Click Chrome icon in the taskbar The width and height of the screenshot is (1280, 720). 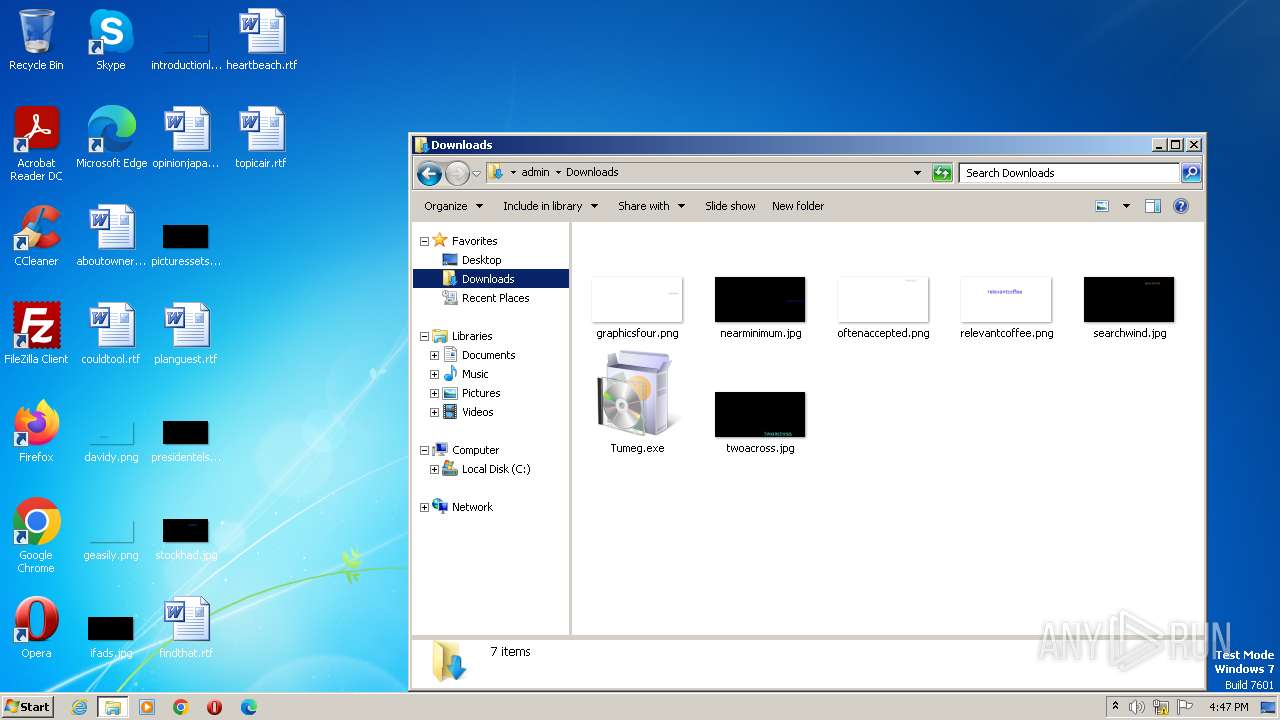[181, 707]
